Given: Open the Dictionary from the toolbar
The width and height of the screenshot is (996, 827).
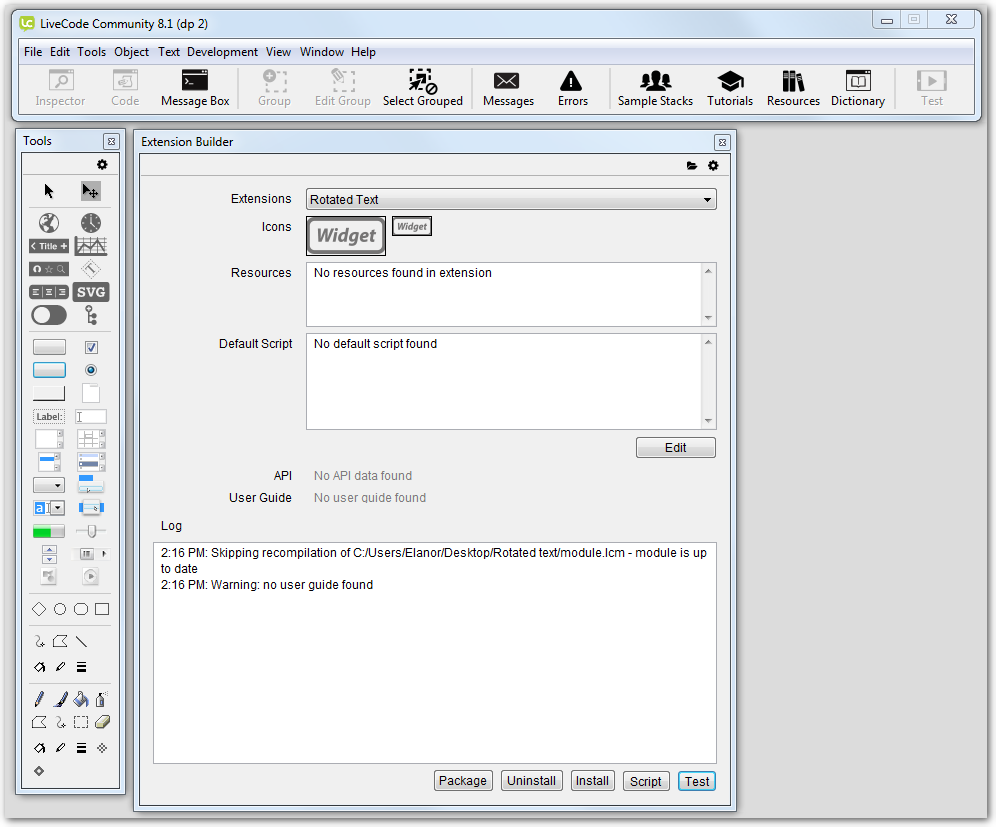Looking at the screenshot, I should (x=857, y=87).
